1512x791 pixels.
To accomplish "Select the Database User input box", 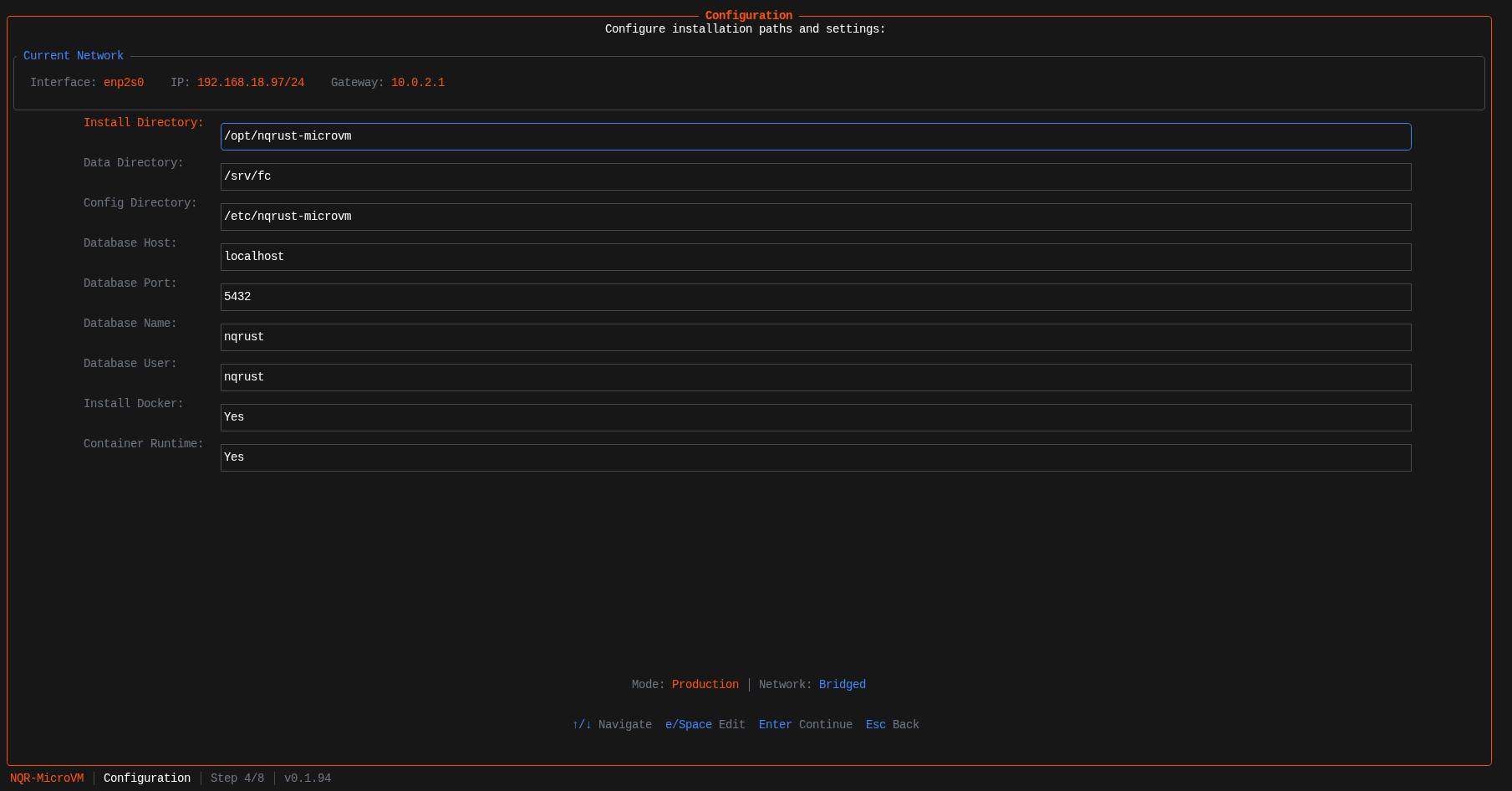I will click(x=815, y=377).
